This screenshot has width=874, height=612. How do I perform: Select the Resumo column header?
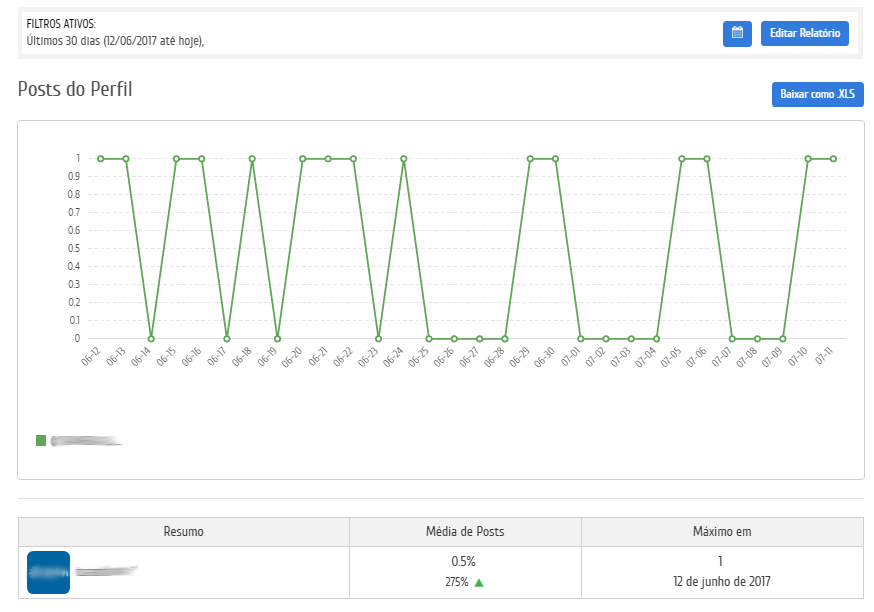(183, 532)
